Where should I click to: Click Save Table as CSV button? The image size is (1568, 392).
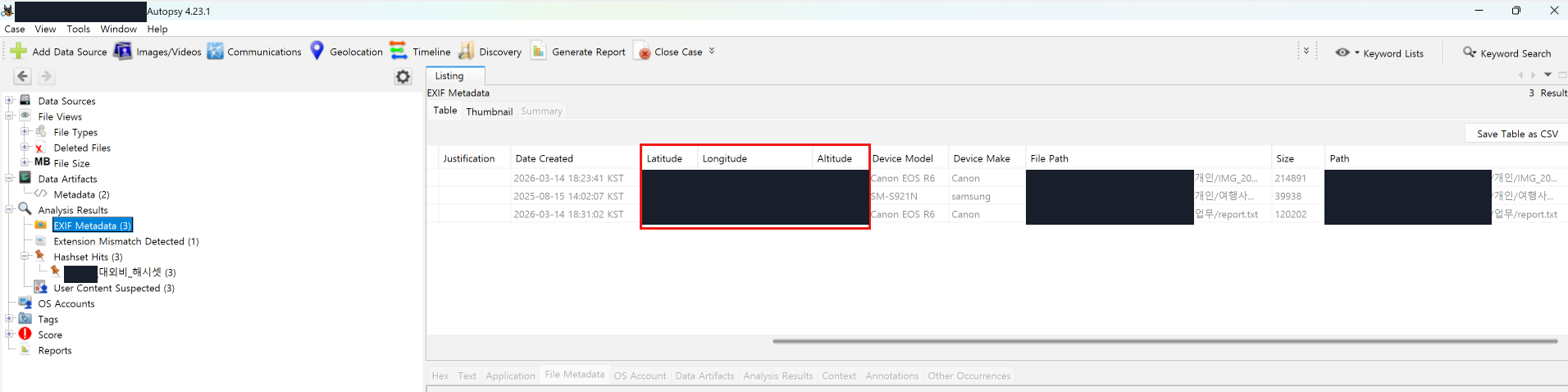1517,134
